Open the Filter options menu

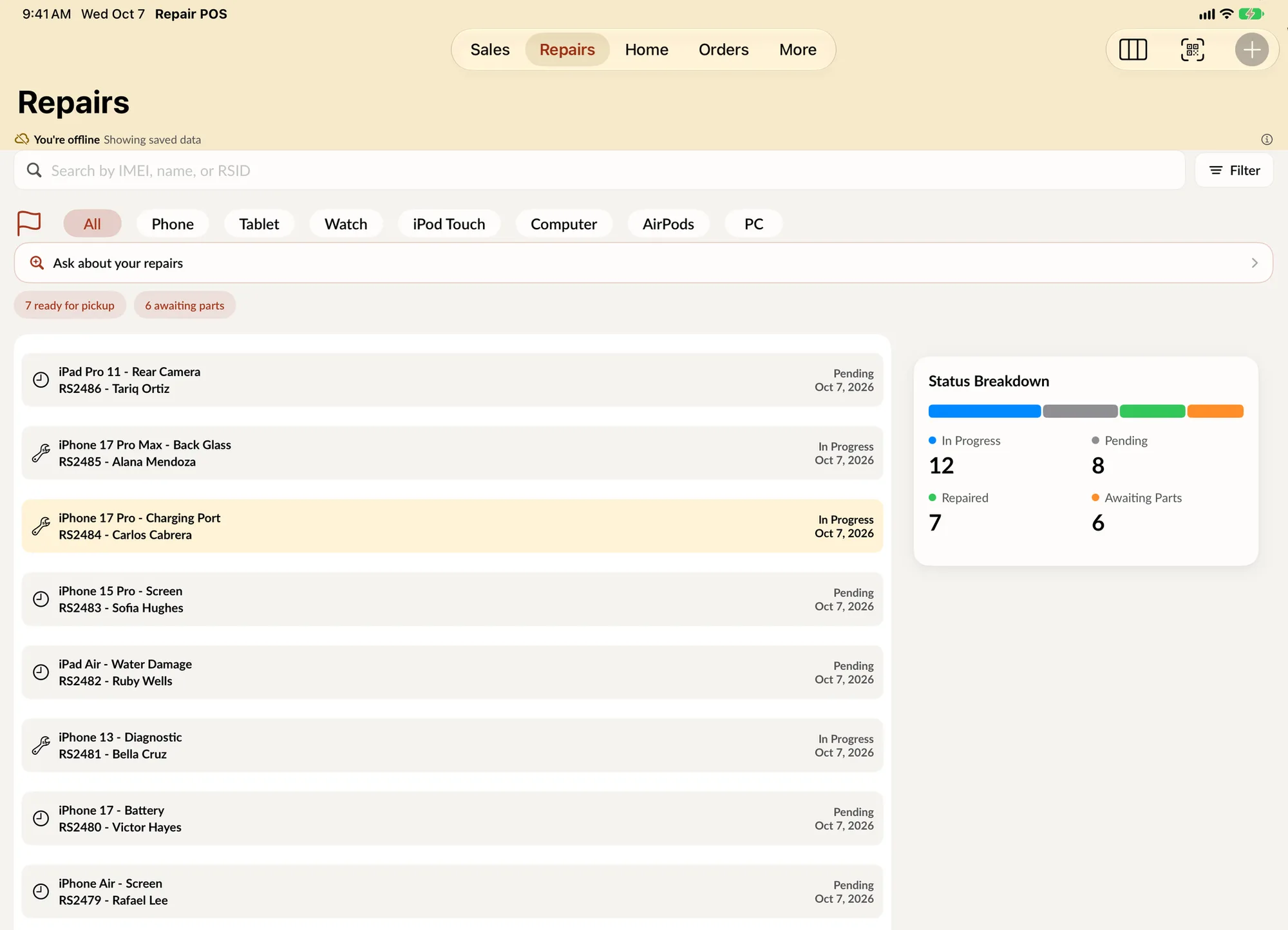pos(1234,170)
